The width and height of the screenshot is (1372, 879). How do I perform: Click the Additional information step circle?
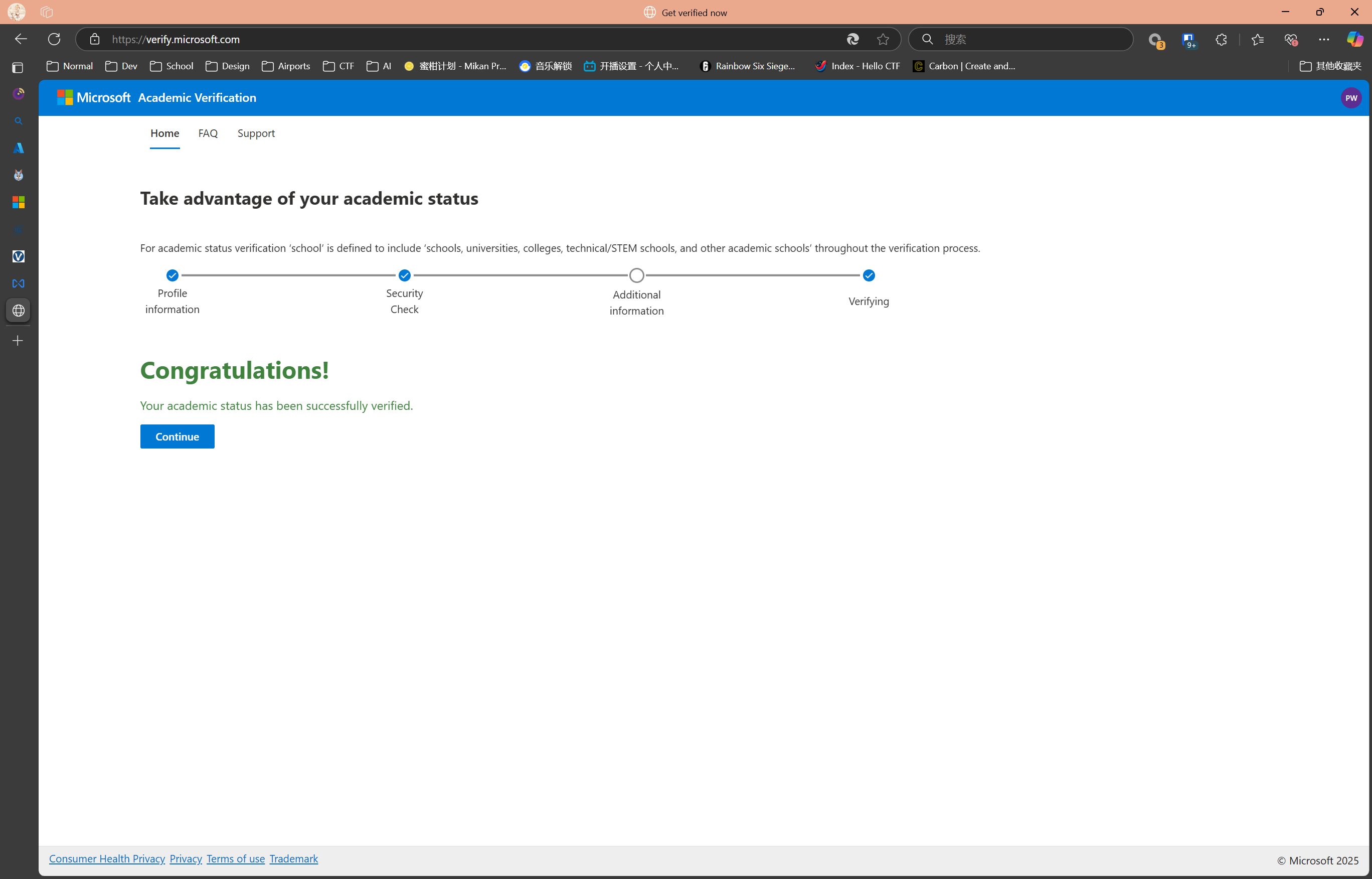[637, 275]
